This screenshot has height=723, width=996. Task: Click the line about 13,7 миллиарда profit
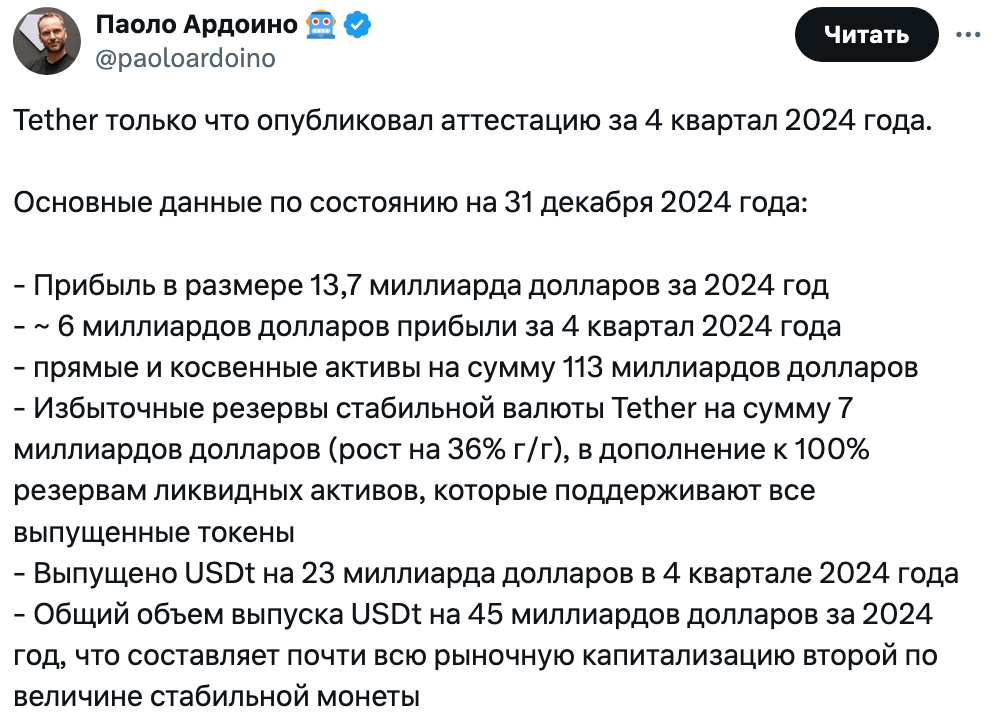(x=421, y=286)
